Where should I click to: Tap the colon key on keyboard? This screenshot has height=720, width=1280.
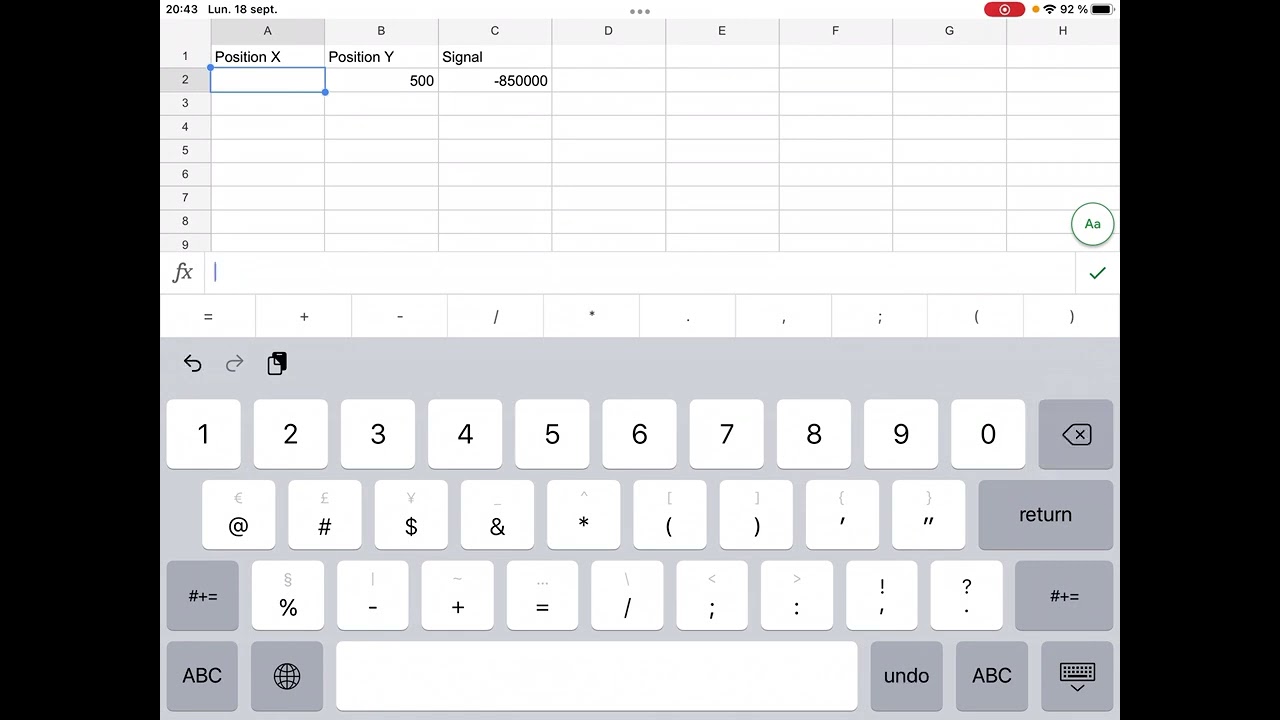tap(797, 596)
